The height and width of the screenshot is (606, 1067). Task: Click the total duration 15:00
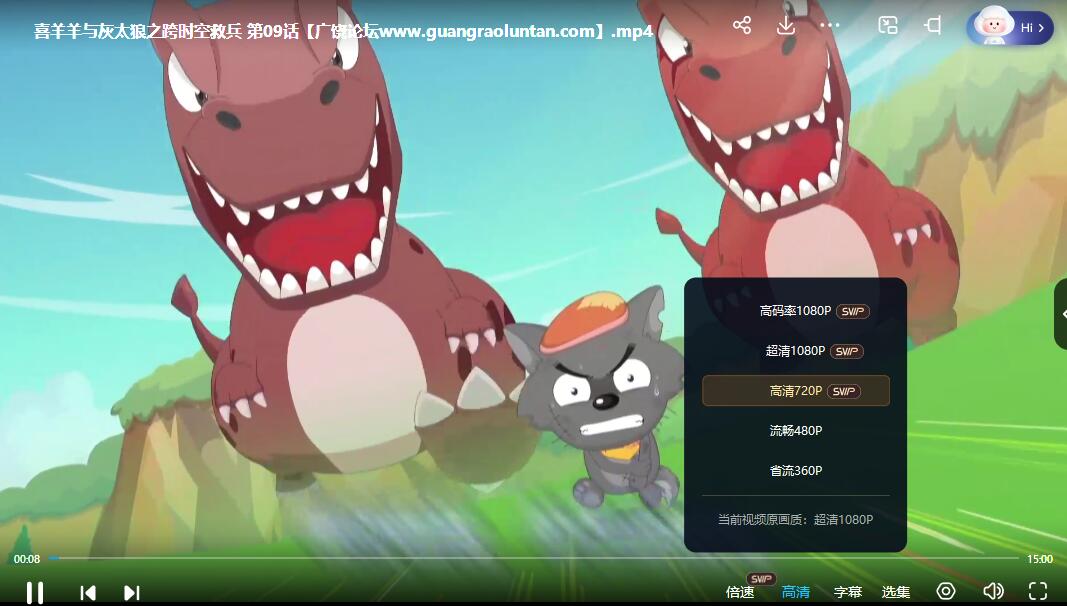click(x=1040, y=559)
